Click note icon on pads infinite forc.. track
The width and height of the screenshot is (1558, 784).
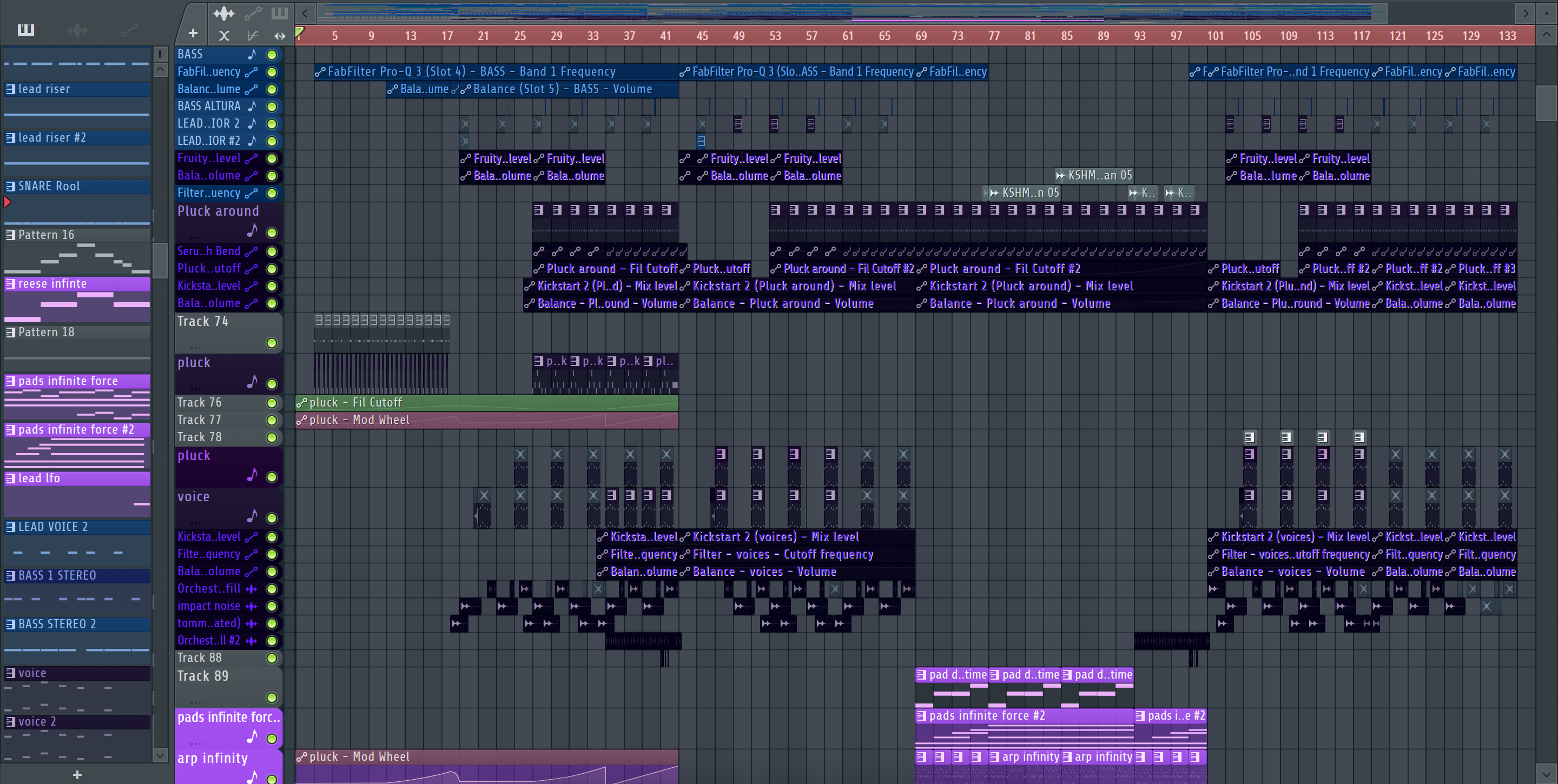point(252,736)
